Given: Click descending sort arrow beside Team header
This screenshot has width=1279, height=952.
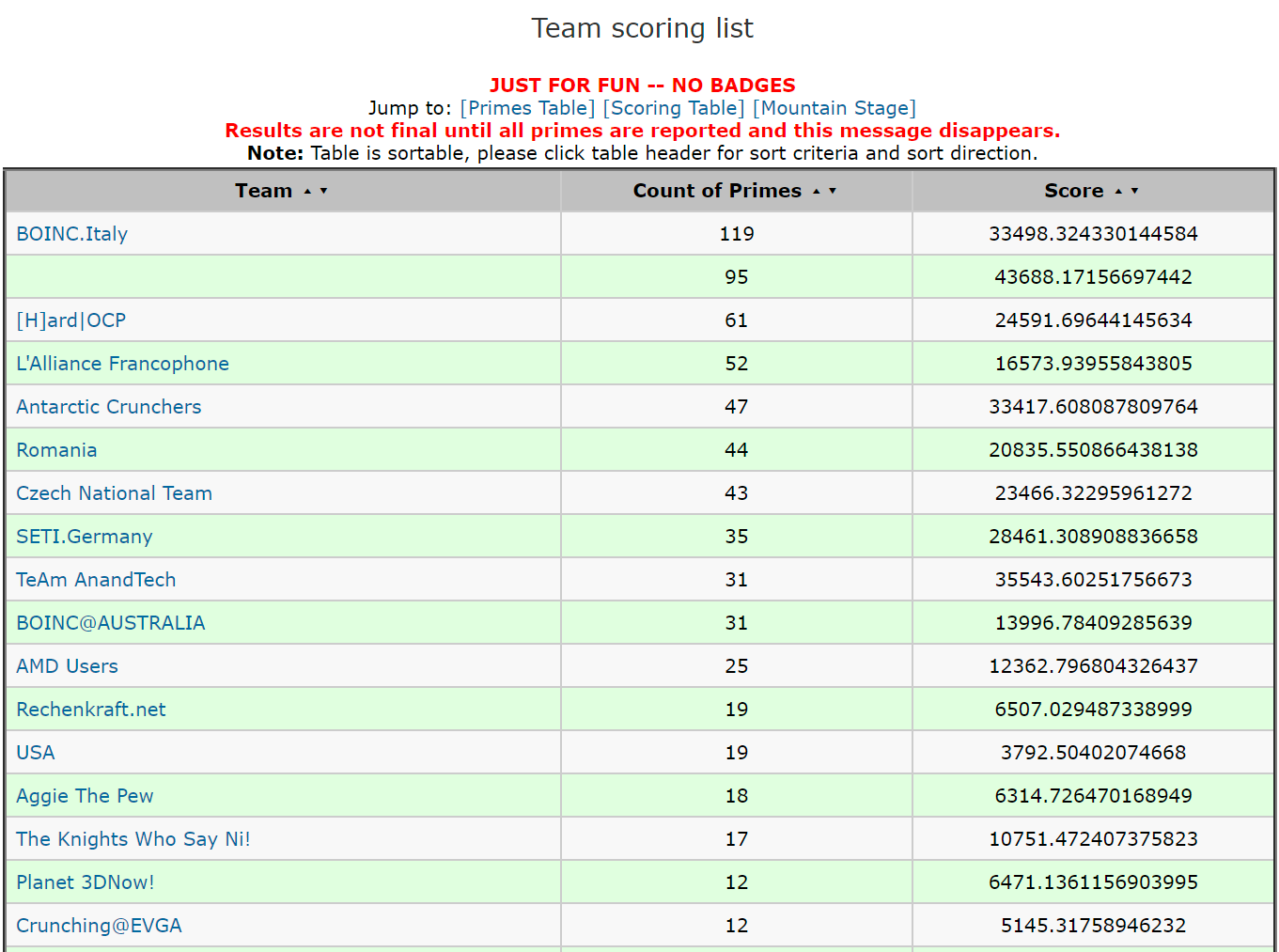Looking at the screenshot, I should pyautogui.click(x=324, y=192).
